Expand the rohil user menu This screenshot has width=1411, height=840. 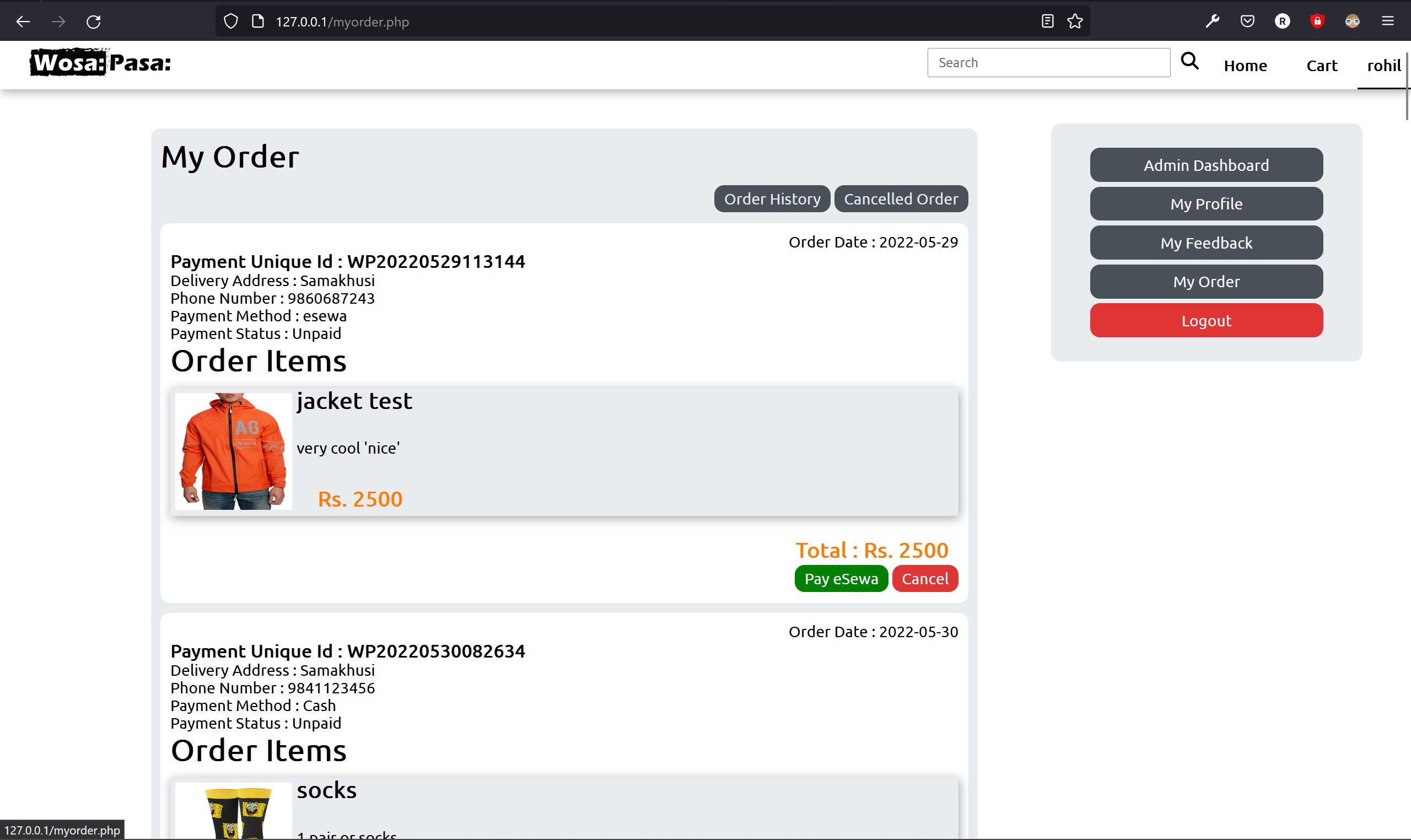pyautogui.click(x=1383, y=66)
